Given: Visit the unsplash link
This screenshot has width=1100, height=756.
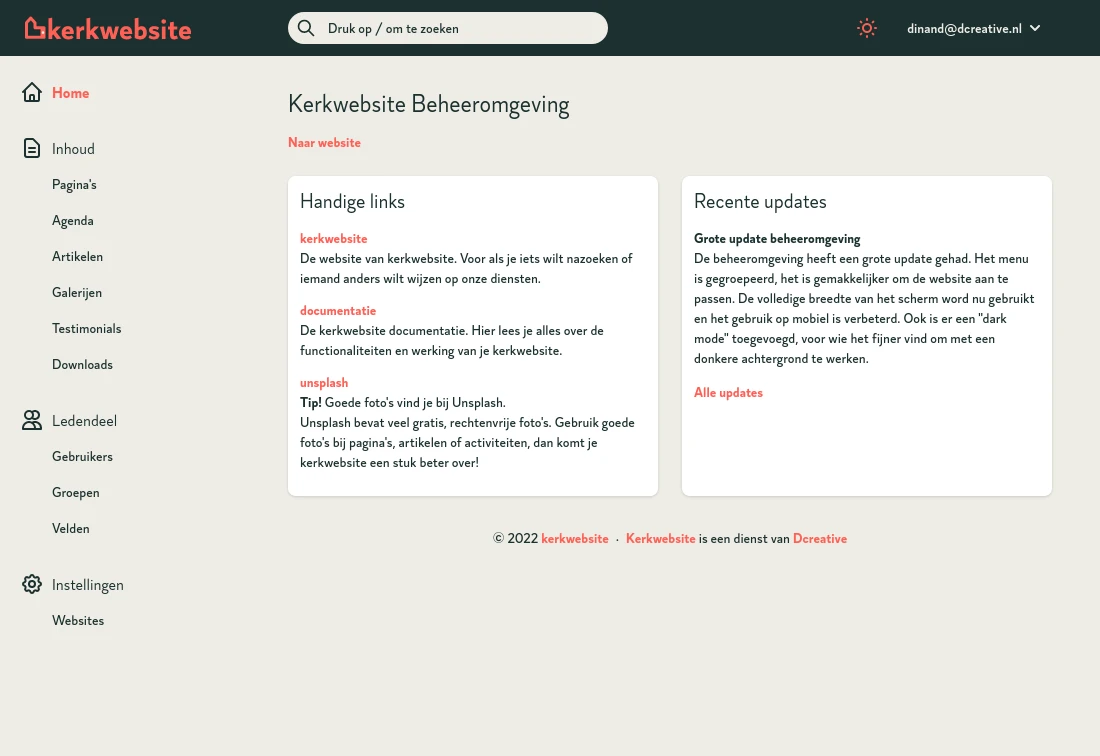Looking at the screenshot, I should click(x=324, y=383).
